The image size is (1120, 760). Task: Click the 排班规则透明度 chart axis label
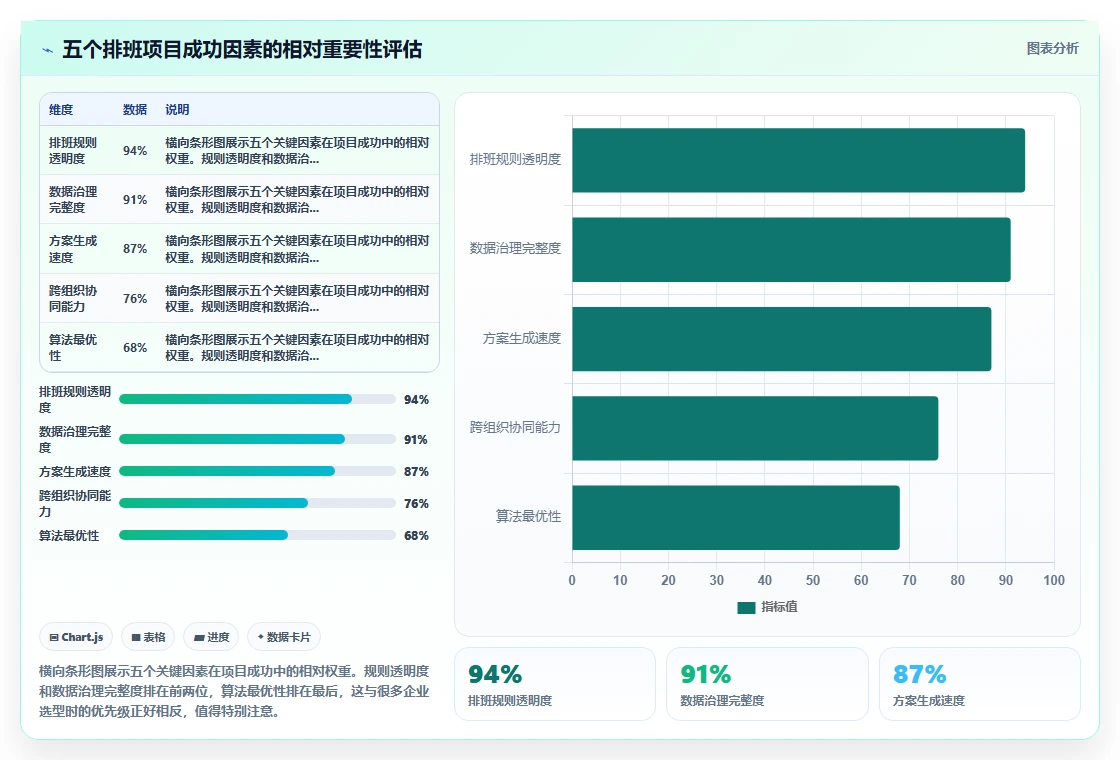pyautogui.click(x=515, y=159)
